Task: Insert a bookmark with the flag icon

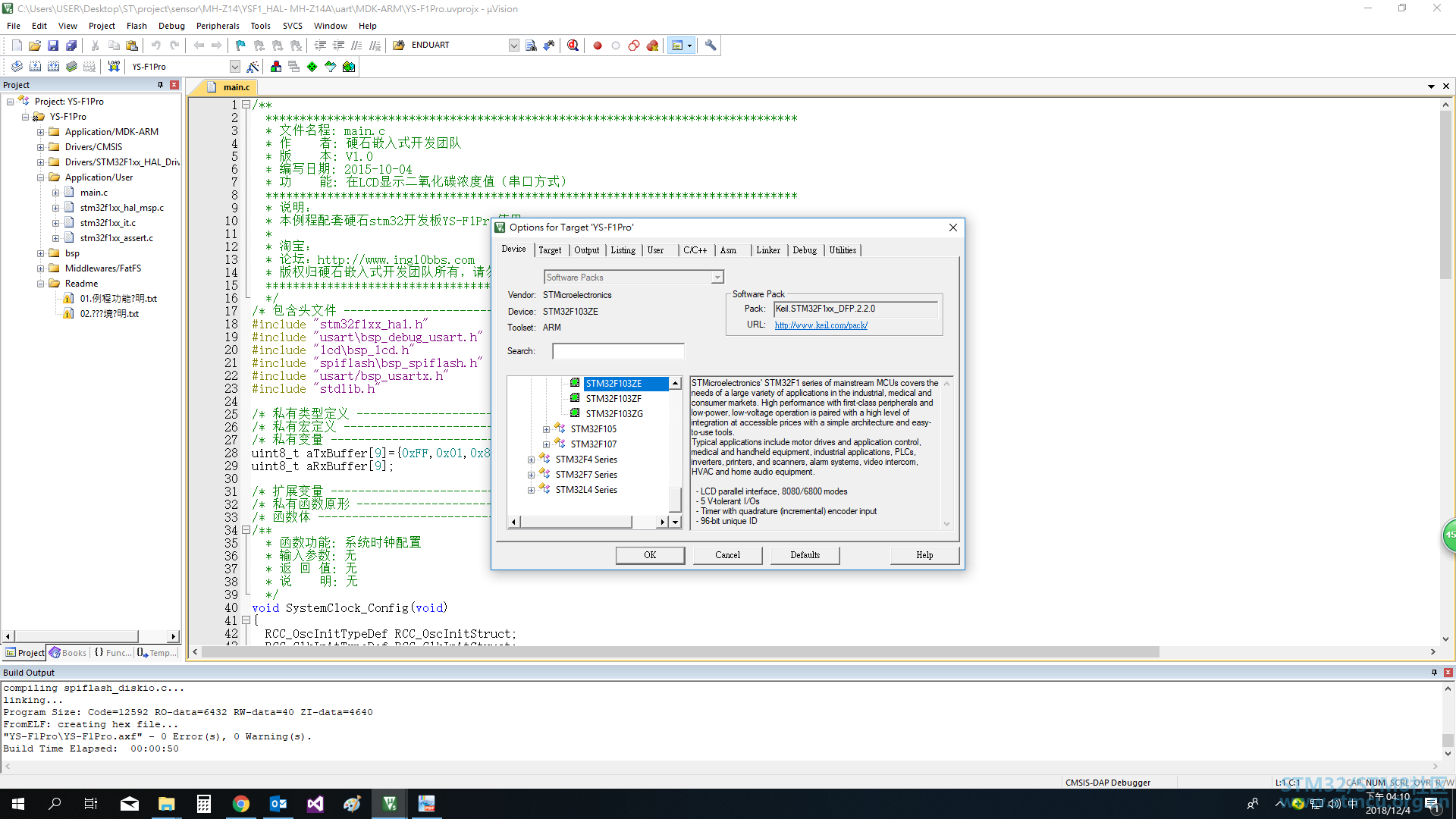Action: (x=241, y=45)
